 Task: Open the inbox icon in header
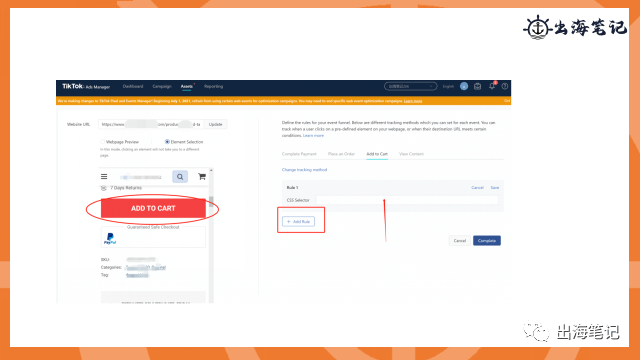[477, 86]
